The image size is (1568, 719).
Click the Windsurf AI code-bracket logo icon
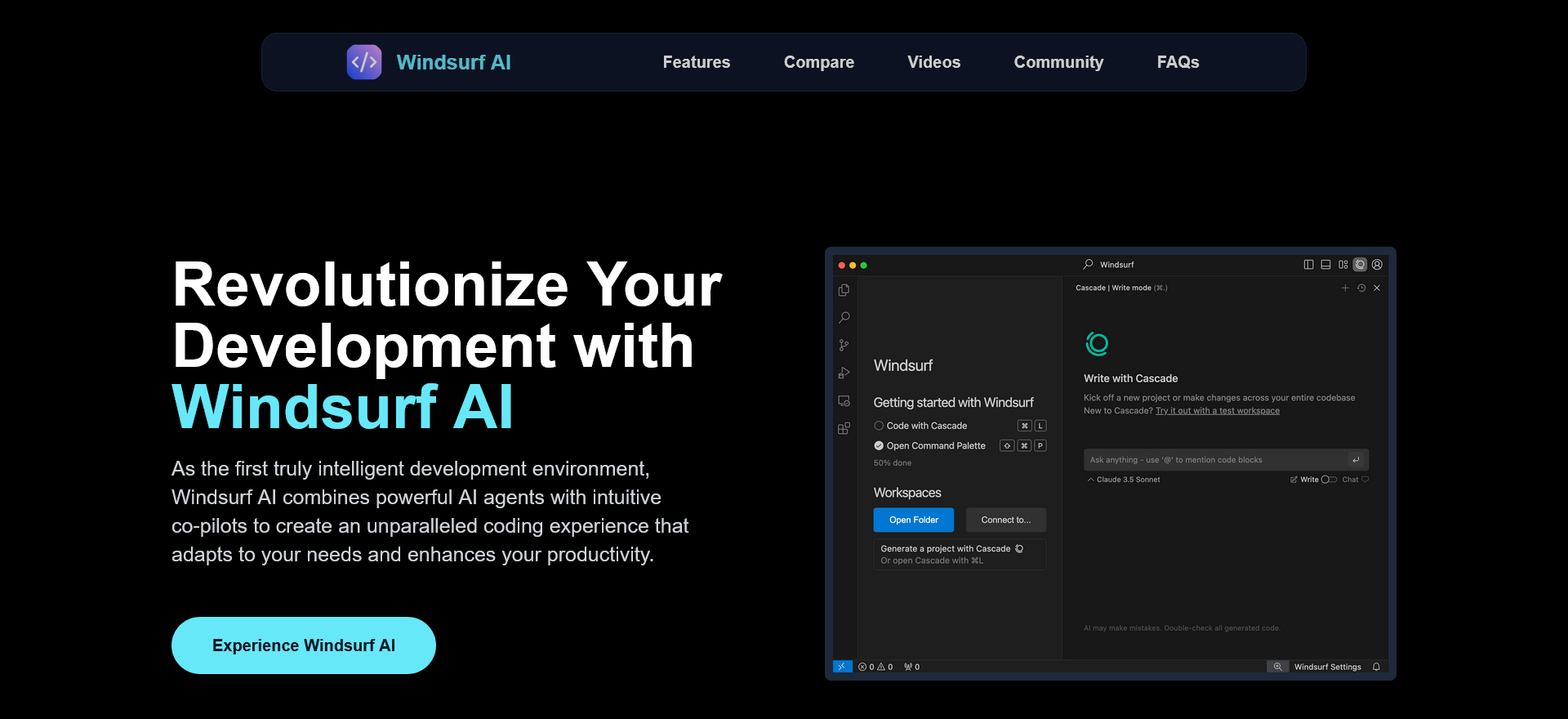coord(364,62)
